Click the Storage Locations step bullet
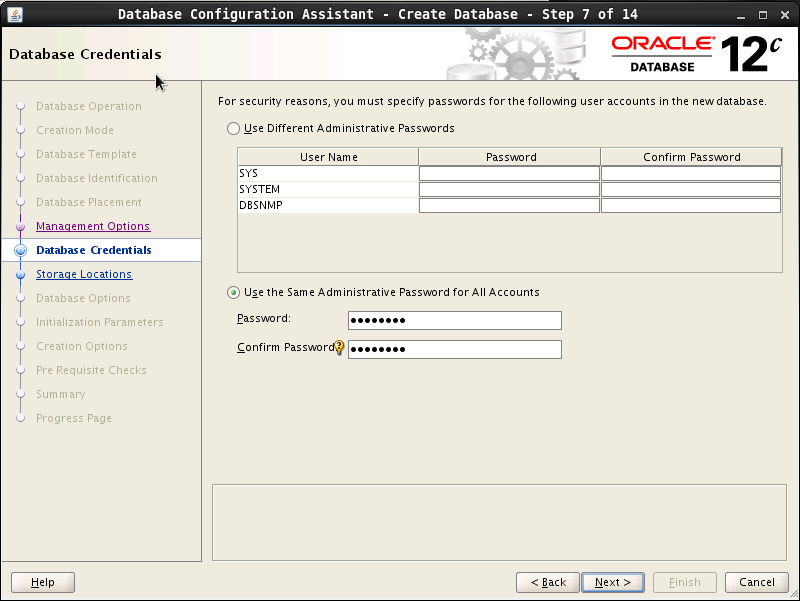Screen dimensions: 800x601 click(x=20, y=275)
